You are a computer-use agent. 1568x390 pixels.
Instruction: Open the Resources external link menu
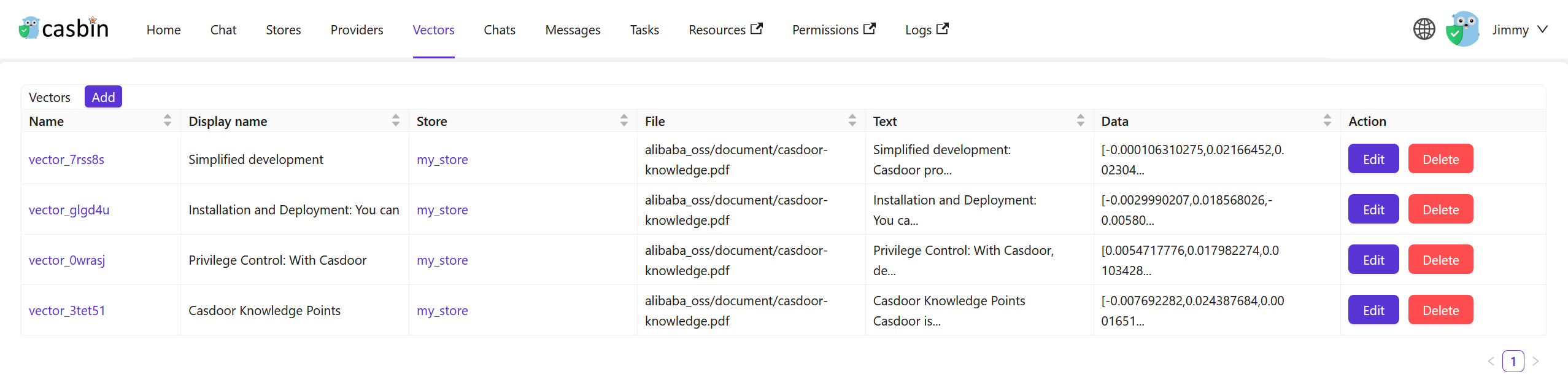click(x=725, y=29)
